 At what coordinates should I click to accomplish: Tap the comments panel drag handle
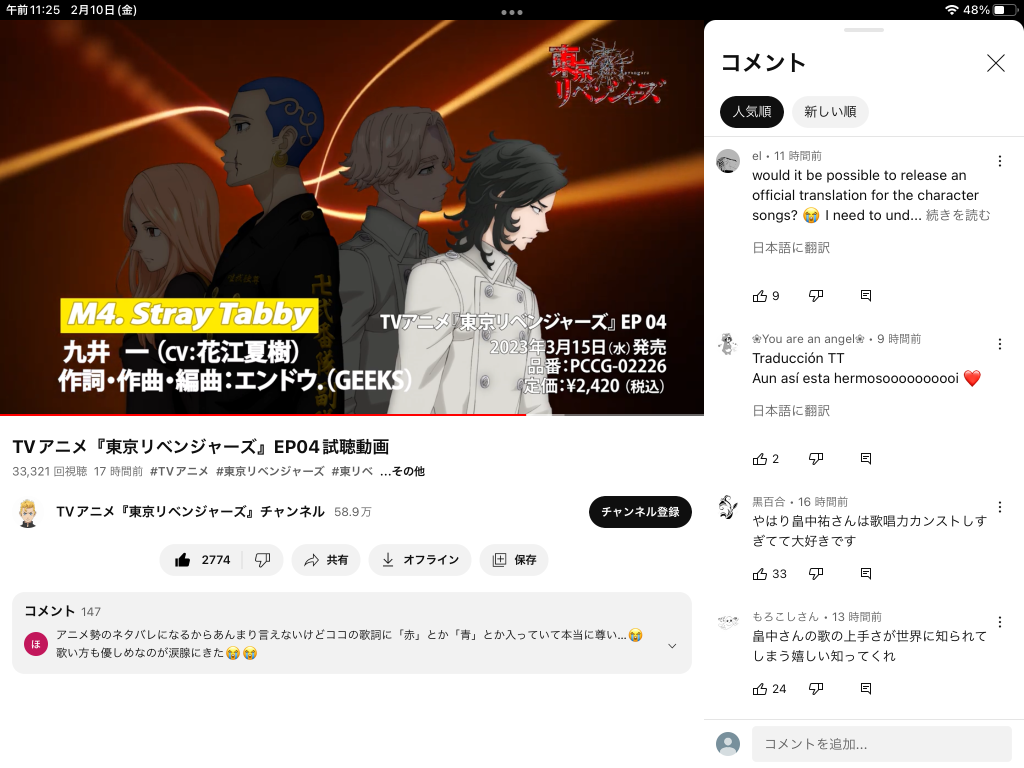[x=863, y=30]
